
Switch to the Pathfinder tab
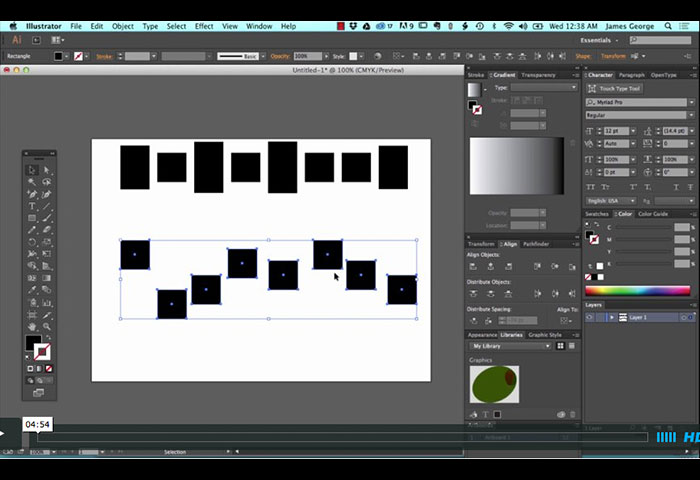pos(536,244)
